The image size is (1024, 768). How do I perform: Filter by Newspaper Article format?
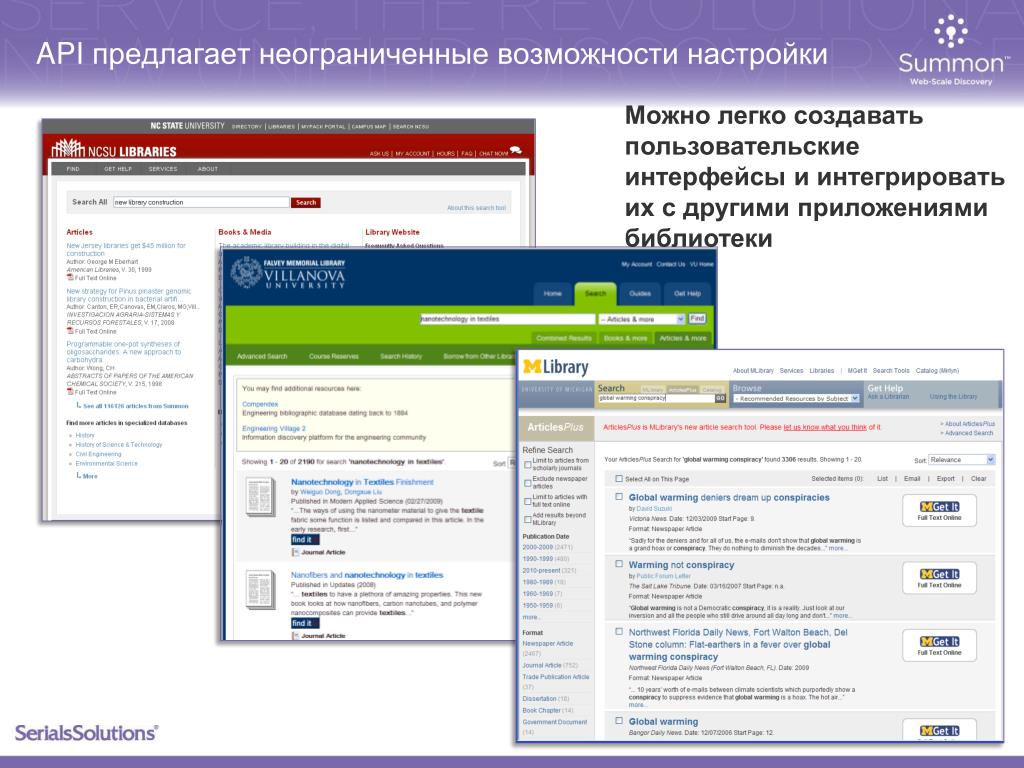548,644
